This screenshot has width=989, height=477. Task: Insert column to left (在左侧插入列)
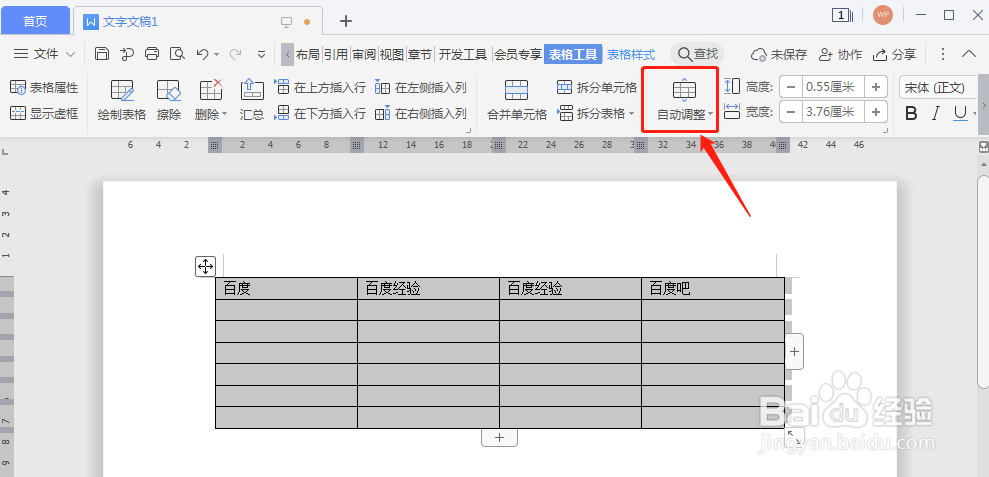click(x=421, y=87)
